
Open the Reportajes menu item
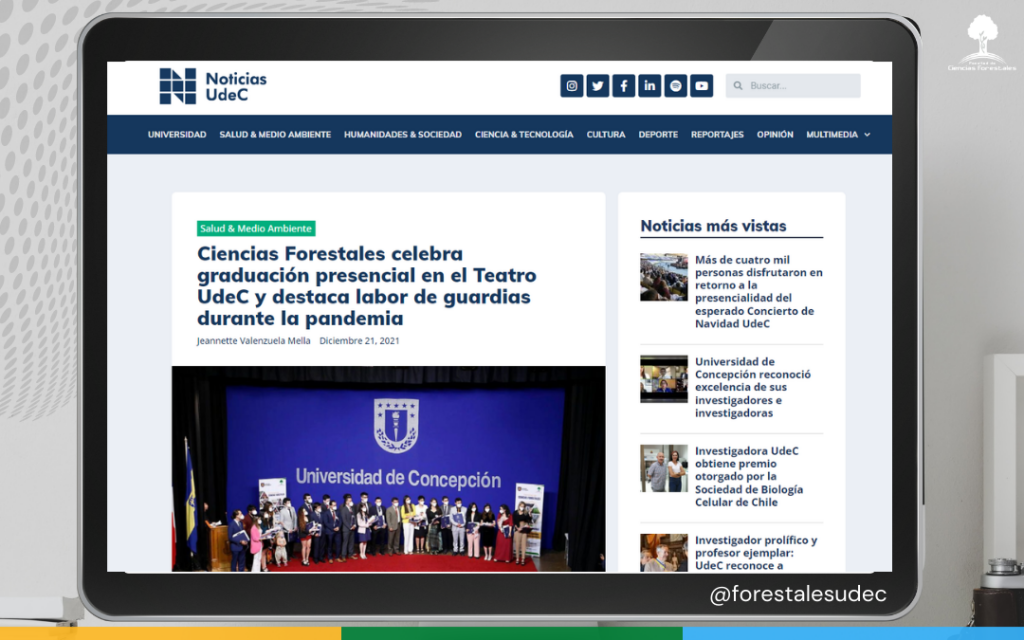[x=717, y=135]
